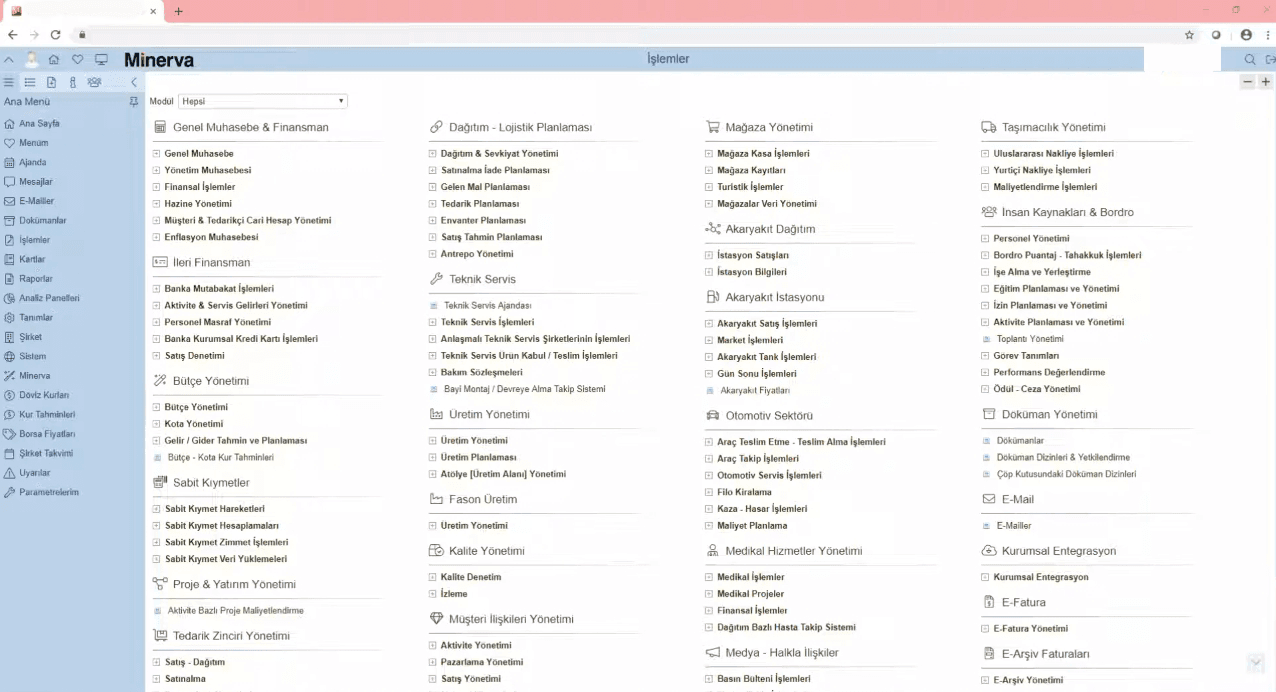Select Raporlar in the Ana Menü
The image size is (1276, 692).
tap(36, 279)
